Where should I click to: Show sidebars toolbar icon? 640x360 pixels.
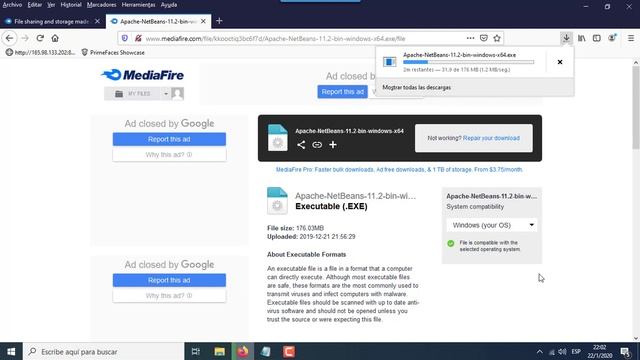(596, 38)
